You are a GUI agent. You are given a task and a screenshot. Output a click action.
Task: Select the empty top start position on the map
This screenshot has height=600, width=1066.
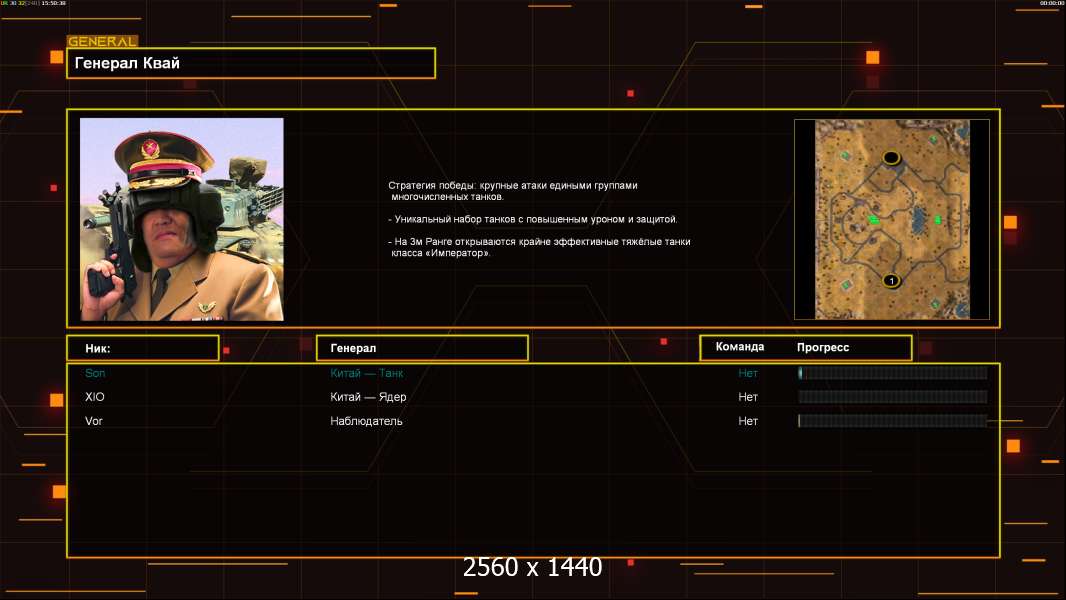coord(891,158)
